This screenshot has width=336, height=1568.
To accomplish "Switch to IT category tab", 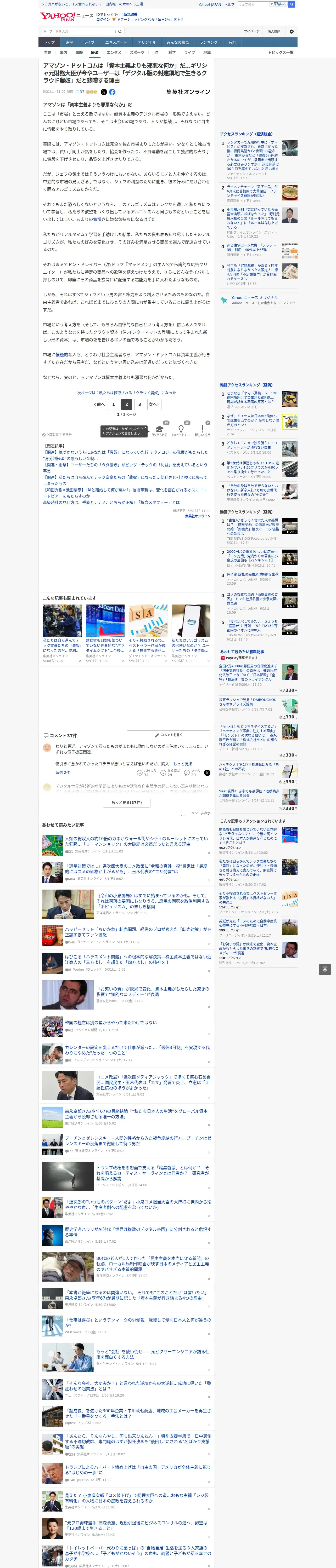I will coord(156,52).
